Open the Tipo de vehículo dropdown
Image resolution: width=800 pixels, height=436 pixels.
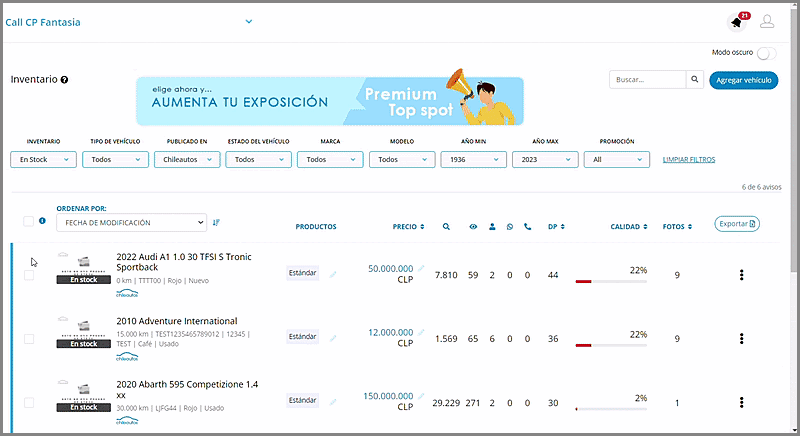click(x=115, y=160)
